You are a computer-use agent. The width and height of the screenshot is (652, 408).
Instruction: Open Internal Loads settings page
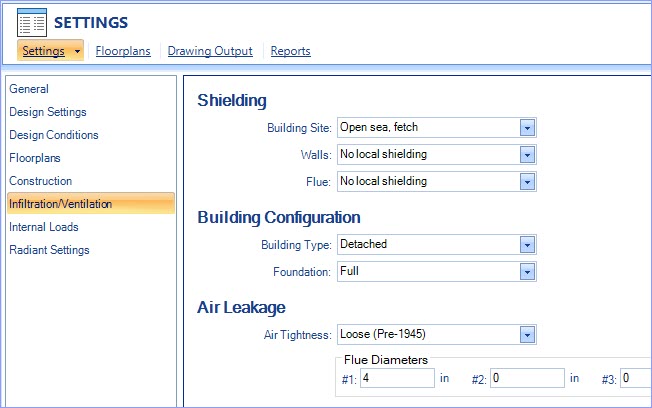pyautogui.click(x=44, y=227)
